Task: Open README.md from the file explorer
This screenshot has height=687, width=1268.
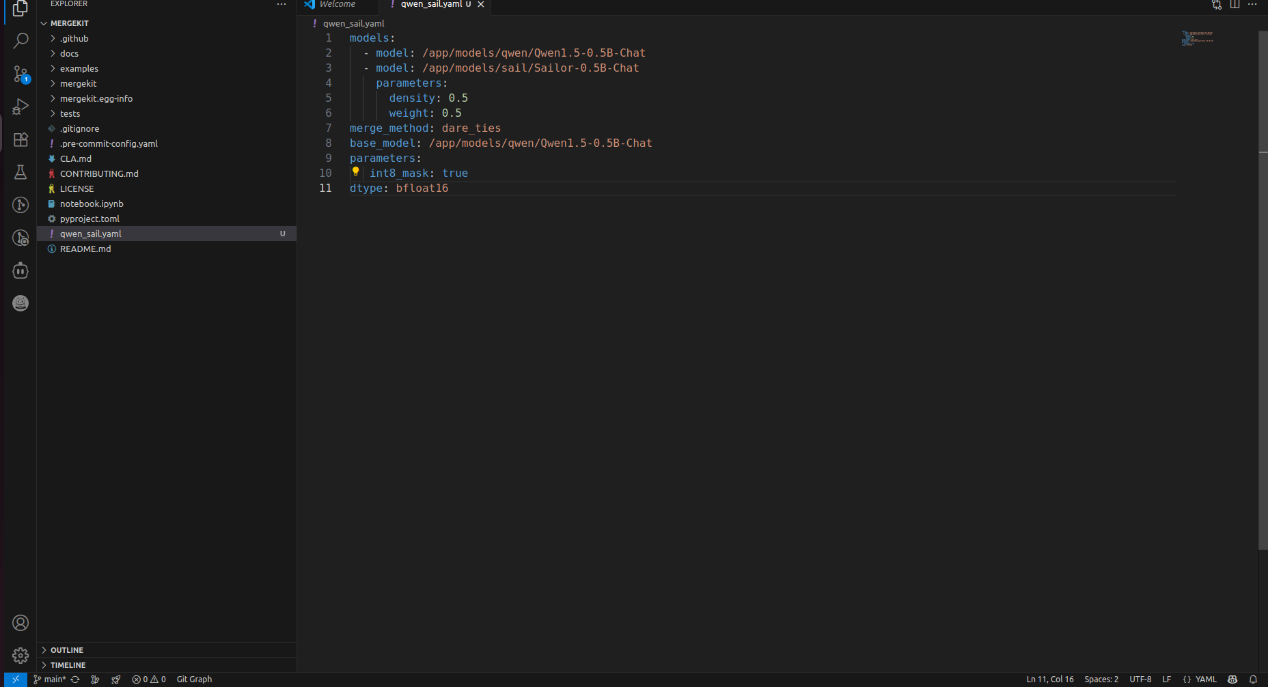Action: 85,249
